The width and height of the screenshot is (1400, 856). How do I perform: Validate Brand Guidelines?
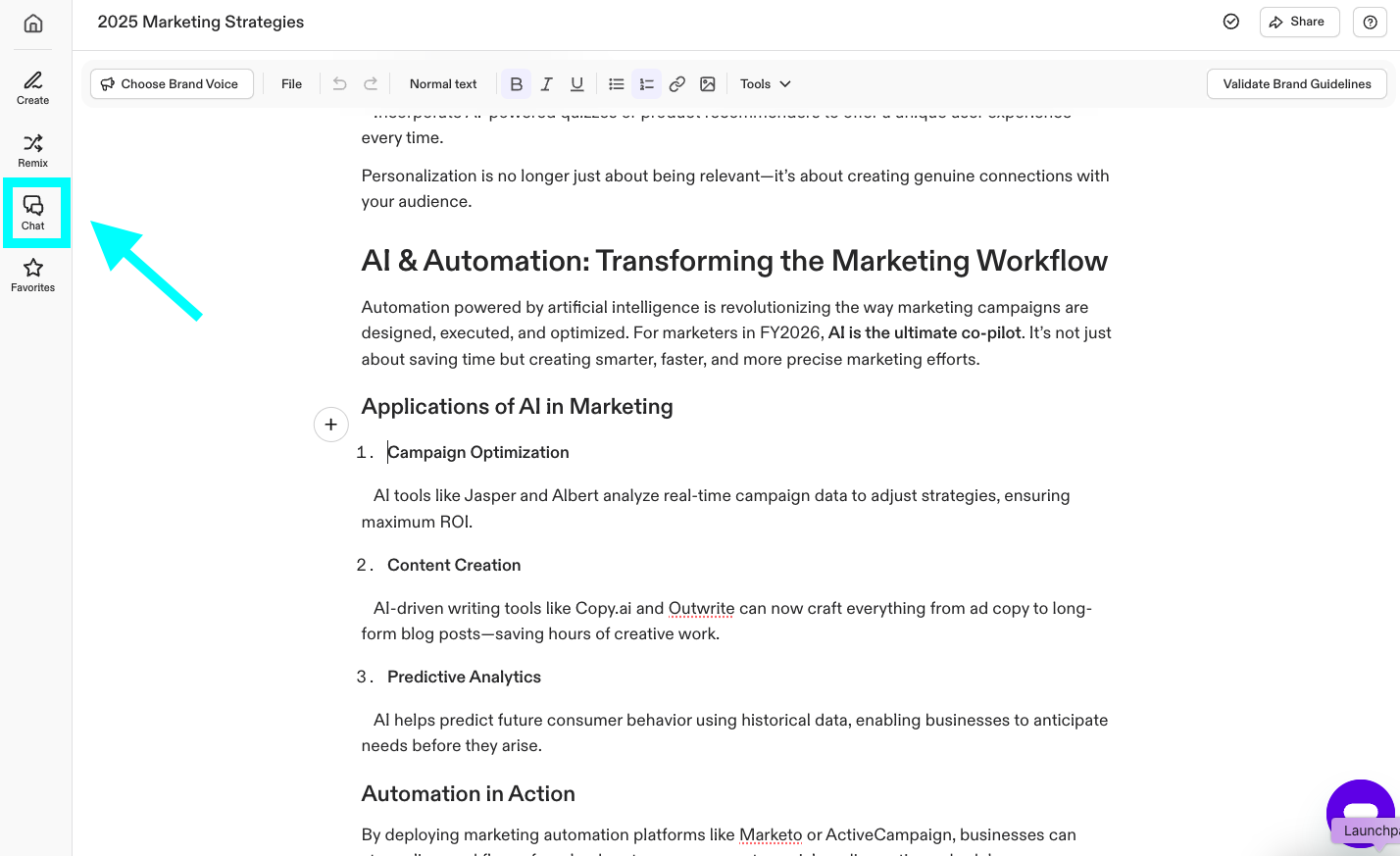pyautogui.click(x=1296, y=84)
